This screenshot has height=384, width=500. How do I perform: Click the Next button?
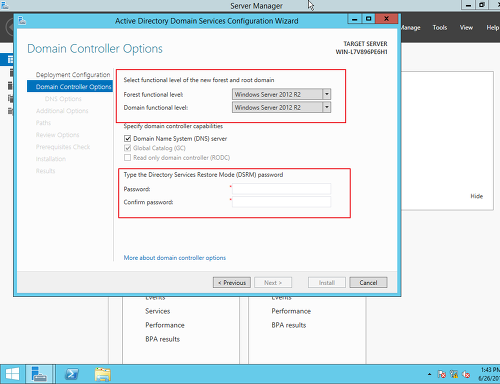point(273,282)
